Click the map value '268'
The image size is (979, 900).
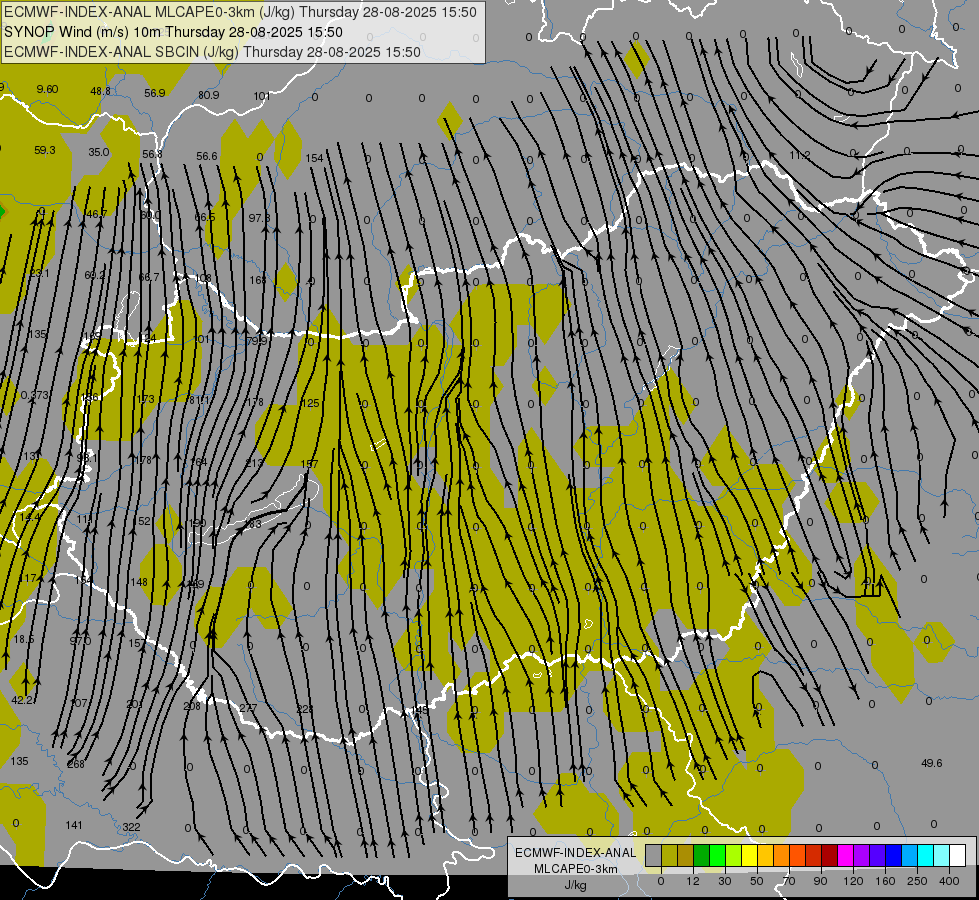[x=76, y=764]
